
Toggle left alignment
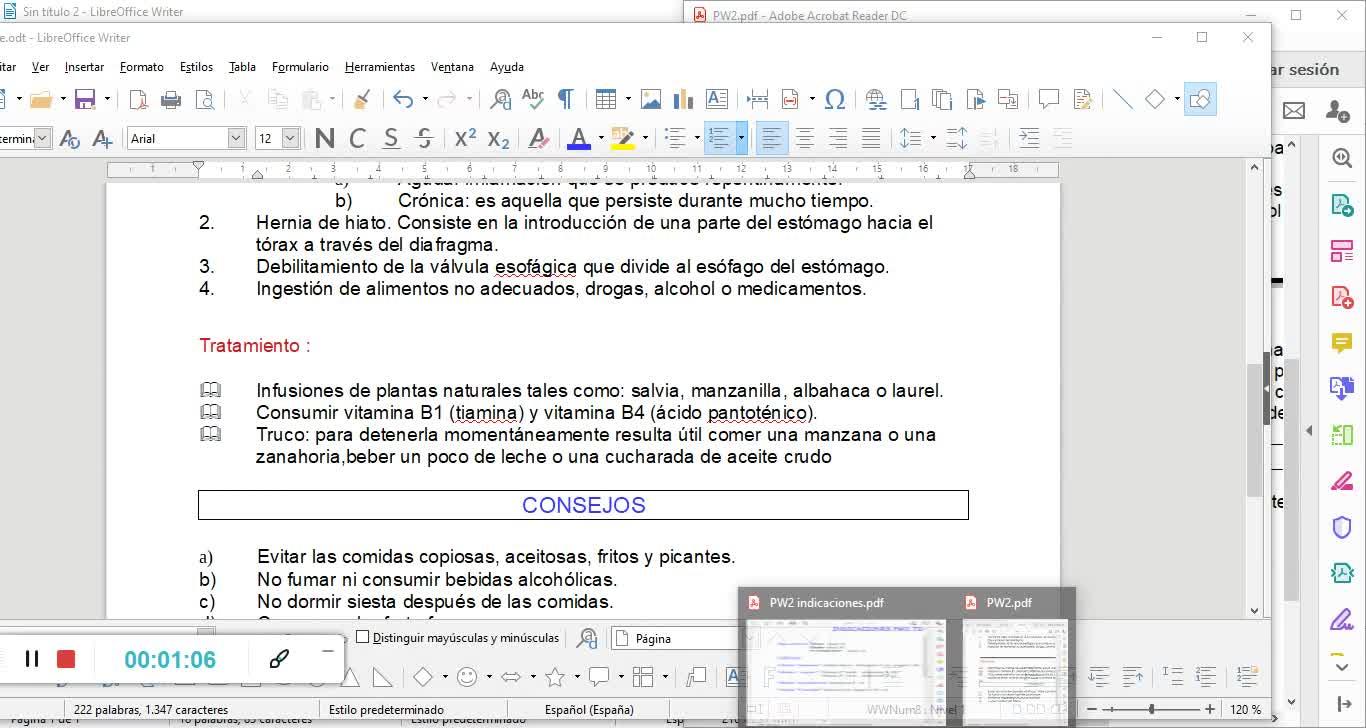click(x=771, y=138)
